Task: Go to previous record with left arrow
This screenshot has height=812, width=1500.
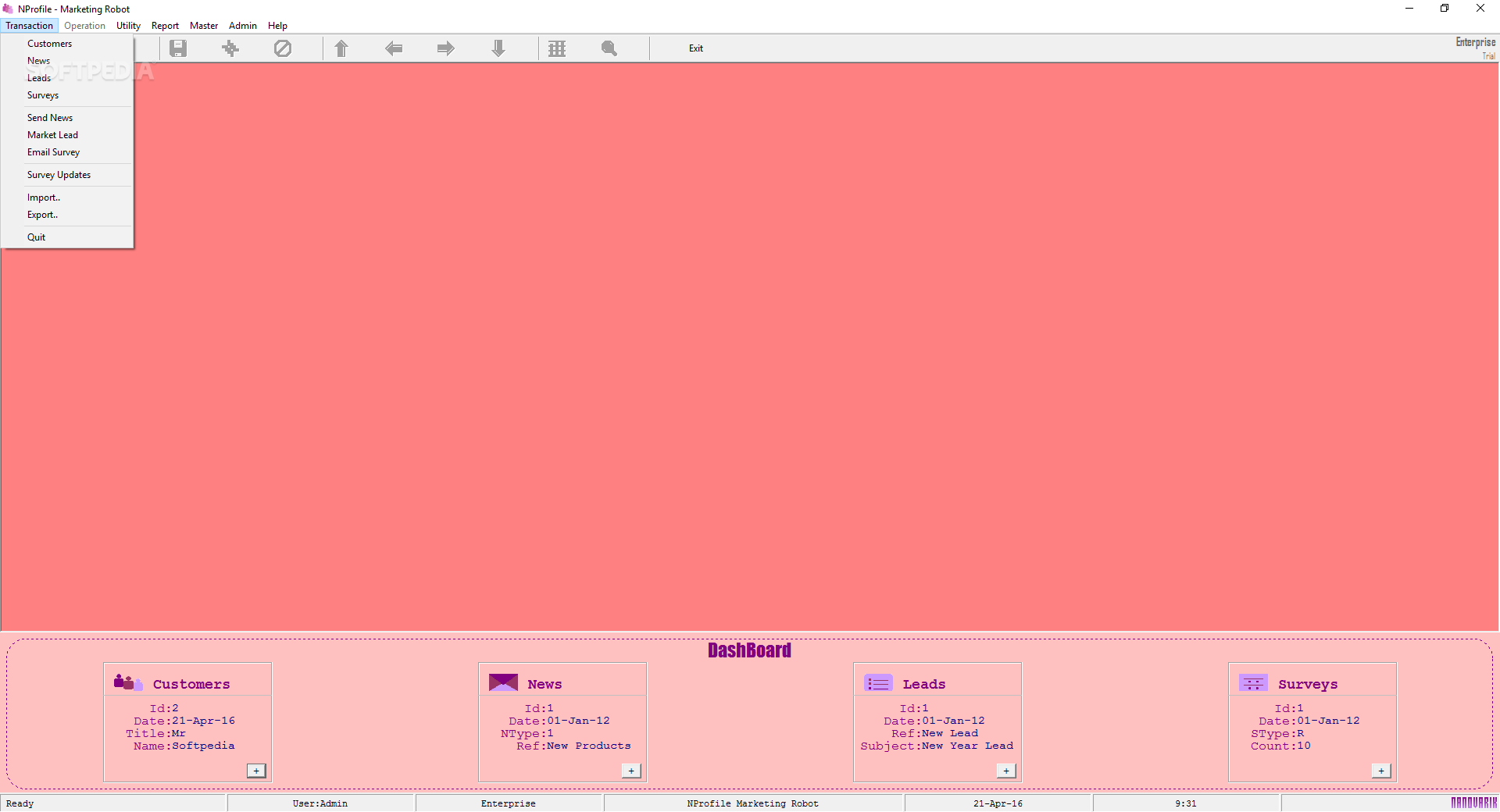Action: pos(394,48)
